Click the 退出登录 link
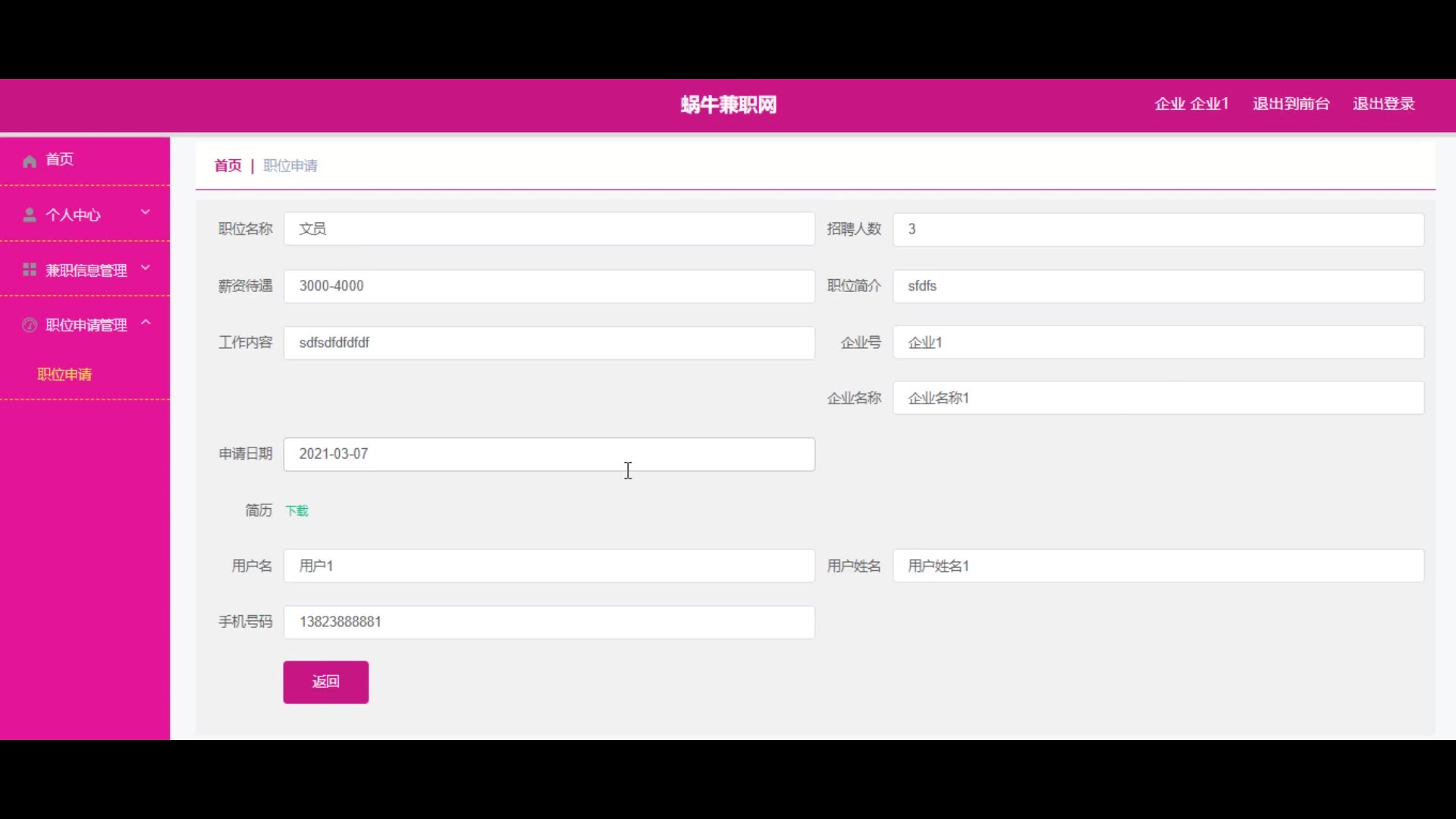The height and width of the screenshot is (819, 1456). coord(1383,104)
